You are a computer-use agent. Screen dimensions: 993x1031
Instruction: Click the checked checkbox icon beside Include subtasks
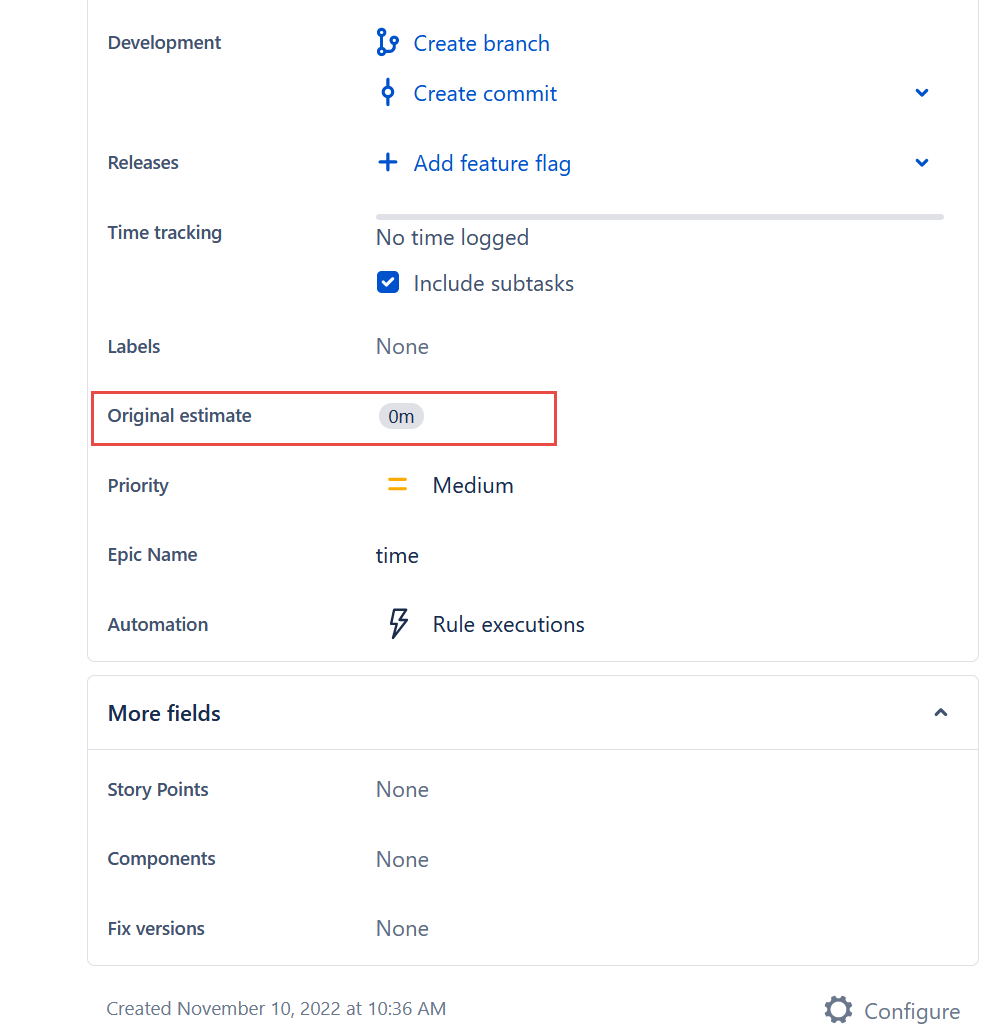[387, 282]
